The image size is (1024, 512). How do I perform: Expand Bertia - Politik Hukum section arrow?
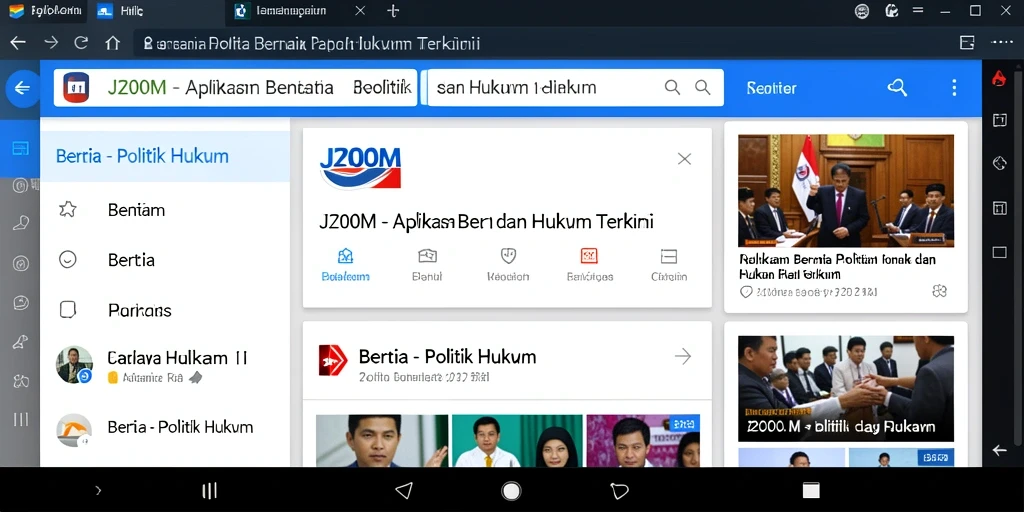[x=682, y=357]
